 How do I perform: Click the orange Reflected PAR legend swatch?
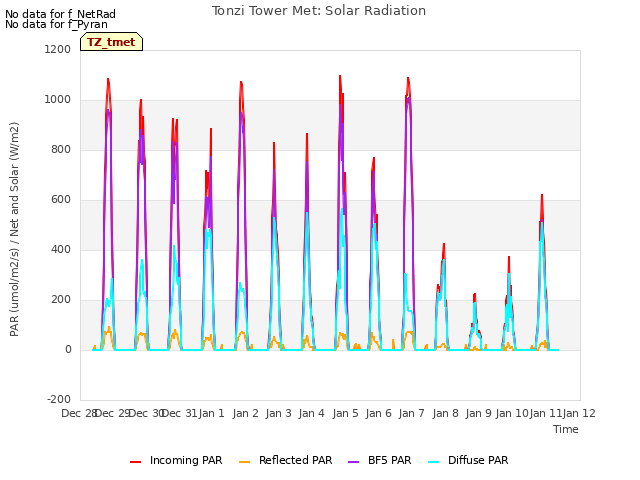(x=244, y=462)
